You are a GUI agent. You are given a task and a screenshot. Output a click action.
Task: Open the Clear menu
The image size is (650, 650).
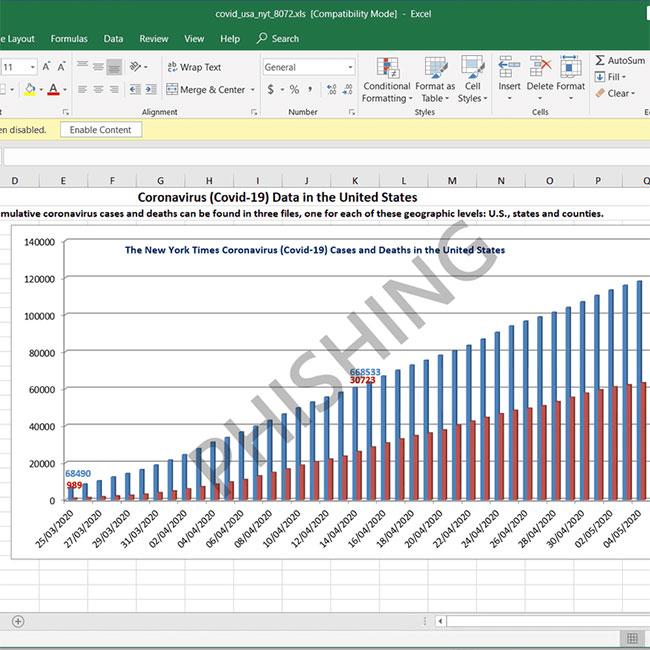[615, 93]
